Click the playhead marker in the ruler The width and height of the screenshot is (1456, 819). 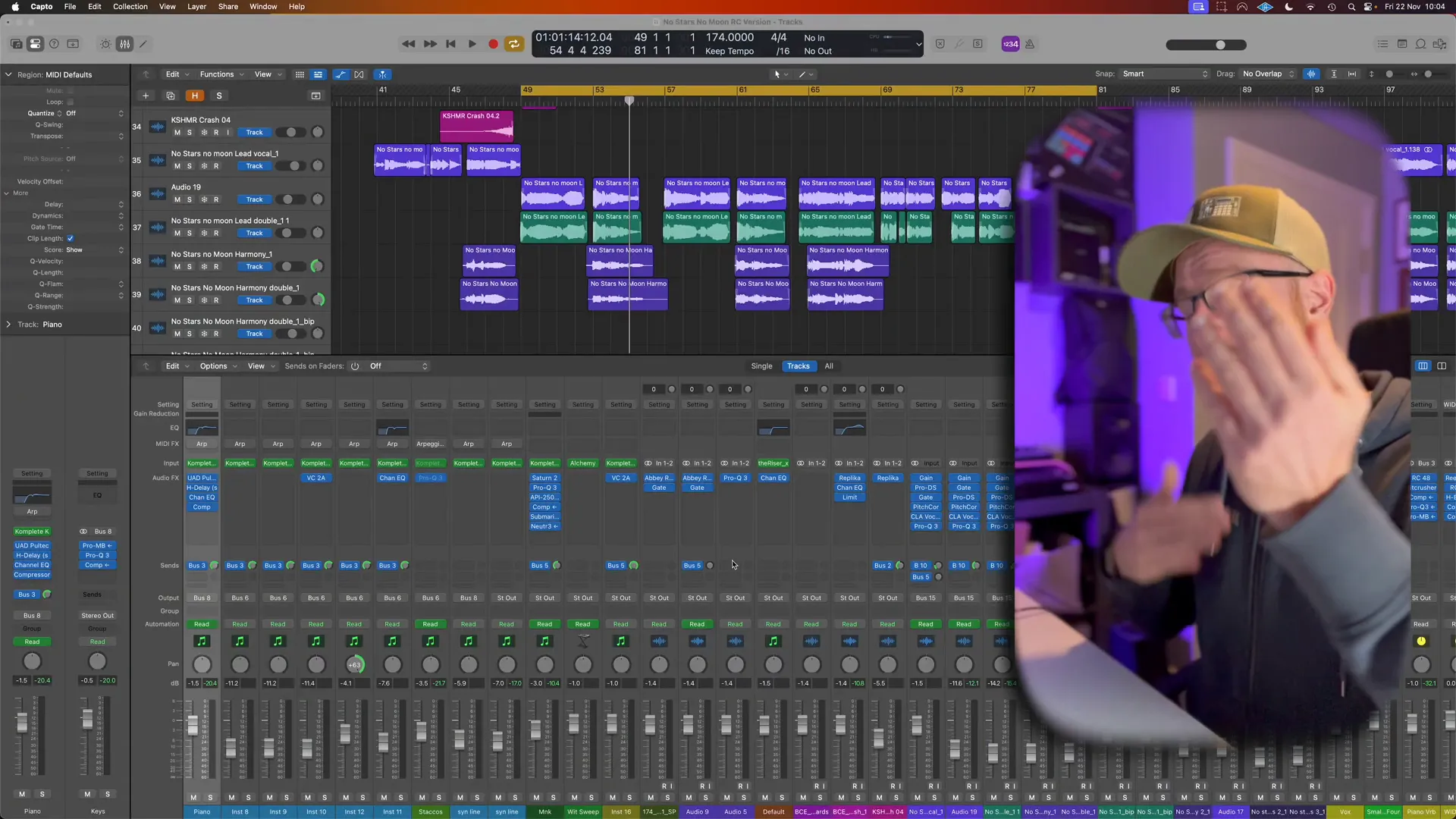coord(629,101)
